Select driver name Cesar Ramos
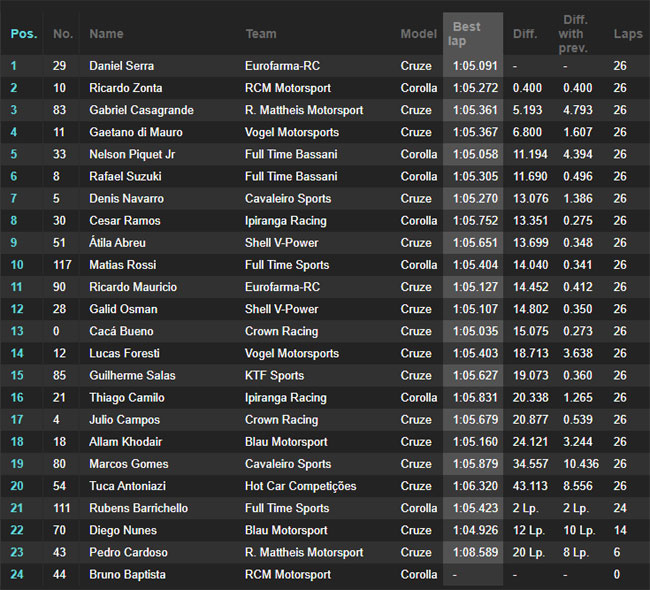 pos(125,221)
